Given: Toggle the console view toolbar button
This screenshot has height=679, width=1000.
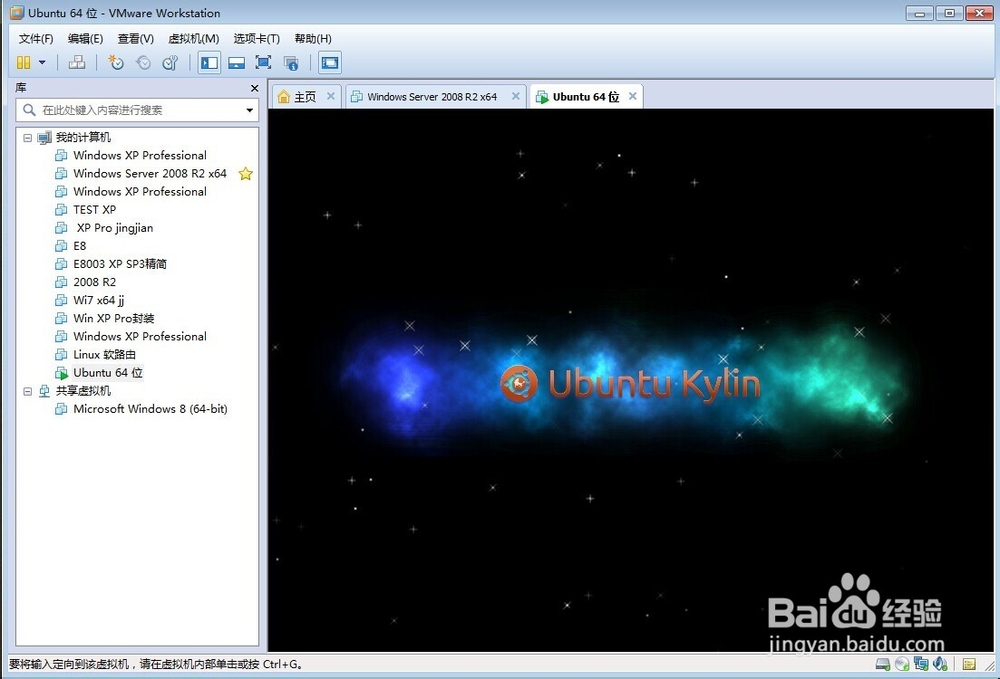Looking at the screenshot, I should pos(330,62).
